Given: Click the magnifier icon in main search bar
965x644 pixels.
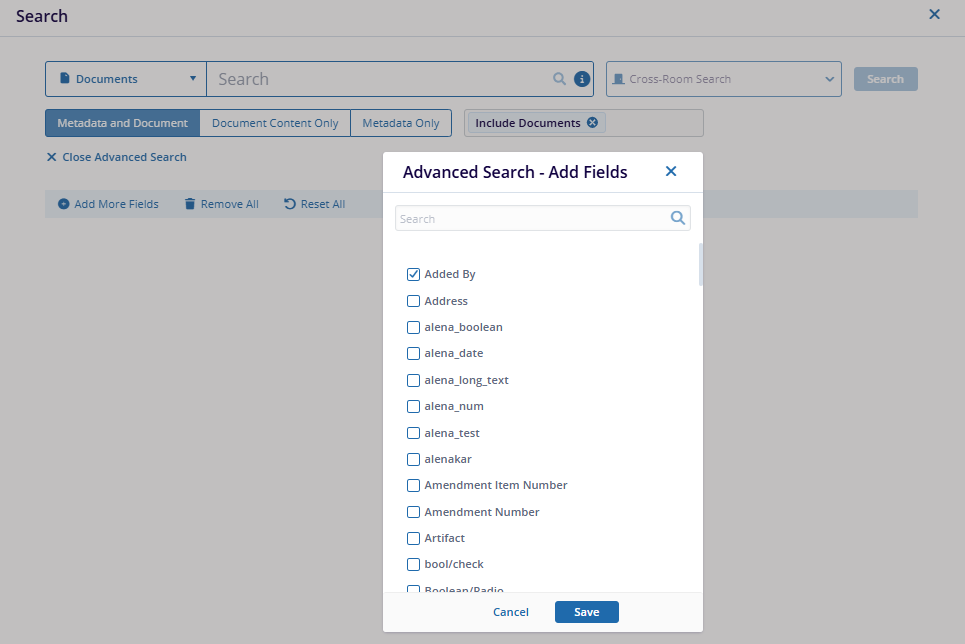Looking at the screenshot, I should (x=560, y=79).
